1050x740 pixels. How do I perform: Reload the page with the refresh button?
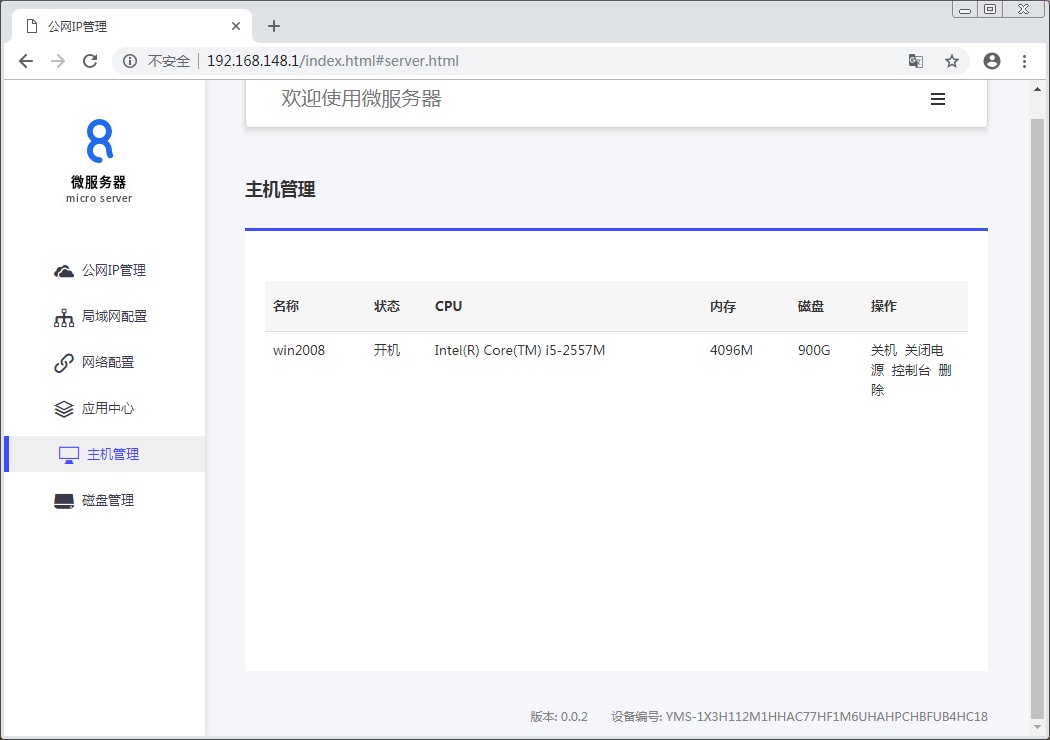89,61
